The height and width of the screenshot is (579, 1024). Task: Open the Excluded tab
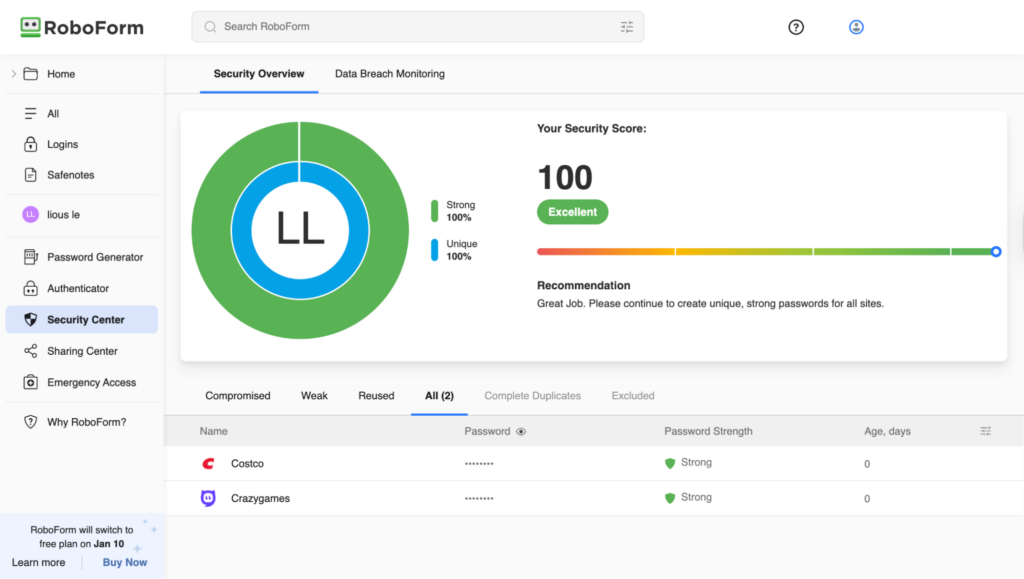pyautogui.click(x=633, y=396)
